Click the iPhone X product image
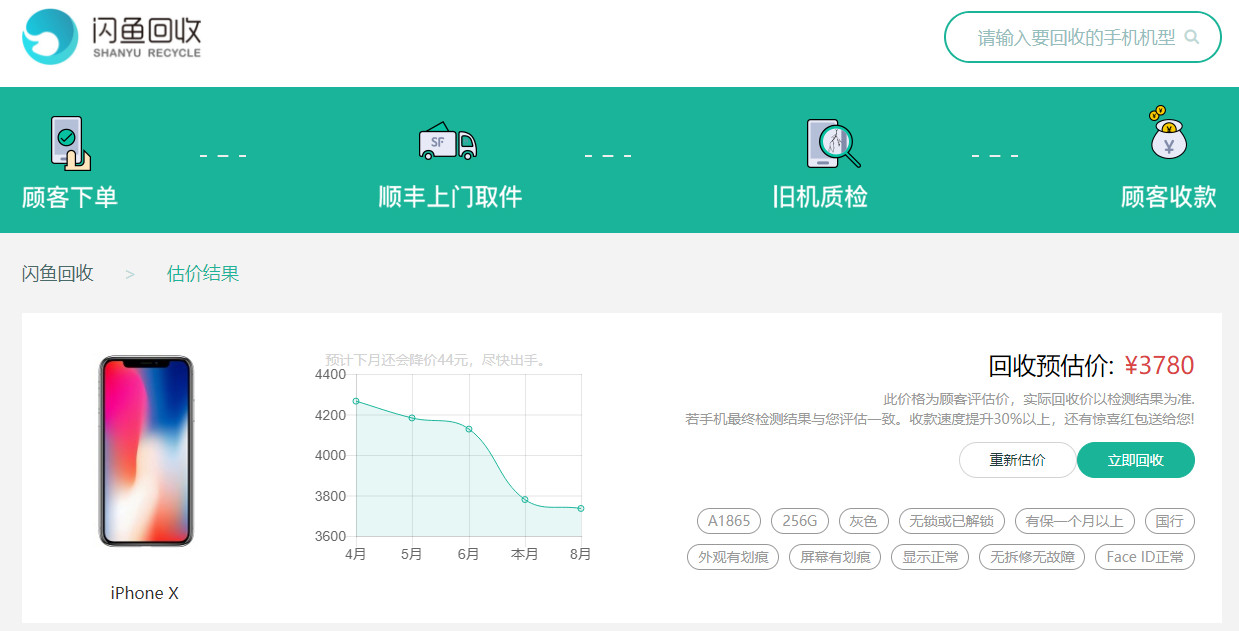Viewport: 1239px width, 631px height. (x=145, y=451)
